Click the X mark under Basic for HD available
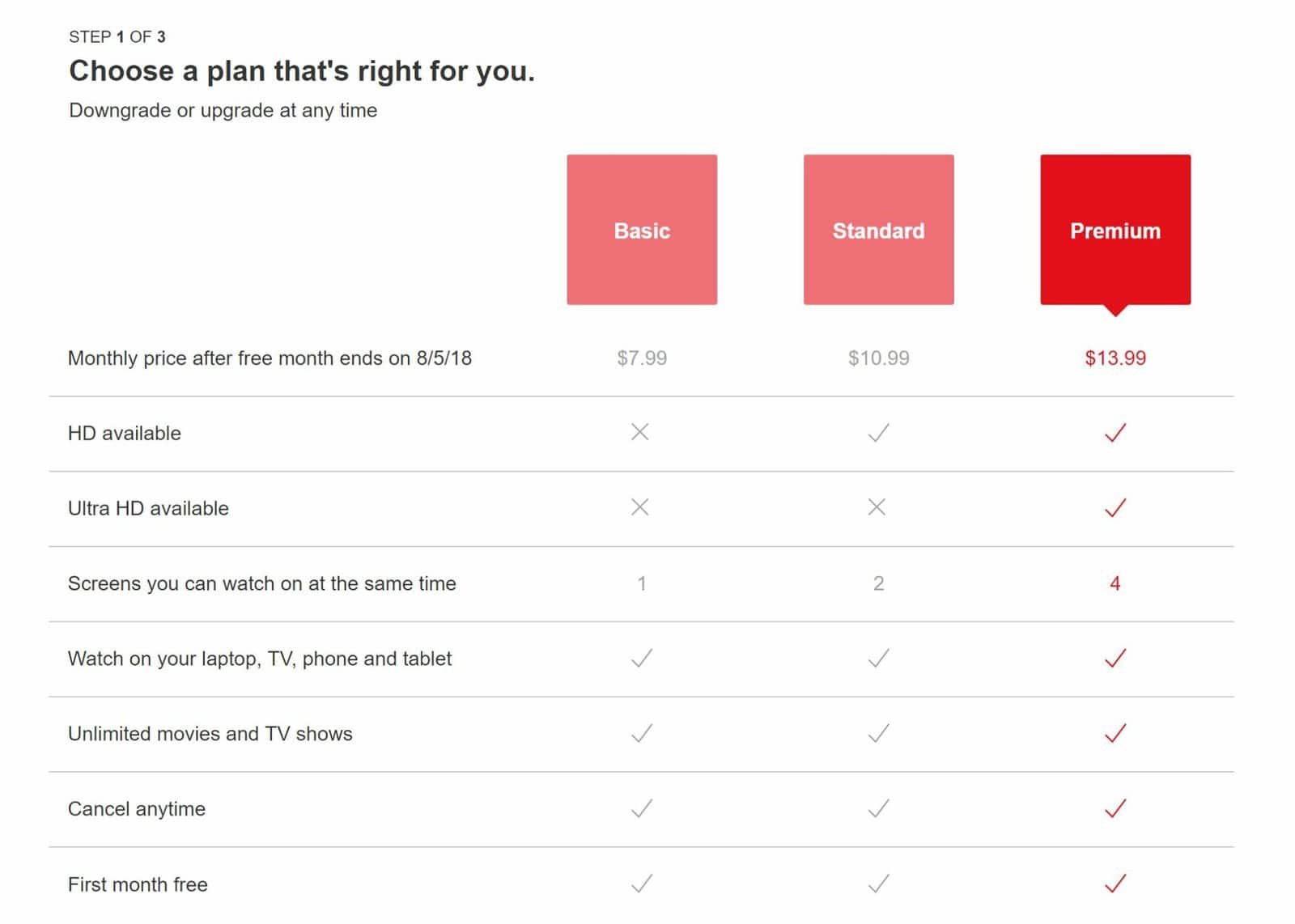This screenshot has width=1295, height=924. point(639,432)
